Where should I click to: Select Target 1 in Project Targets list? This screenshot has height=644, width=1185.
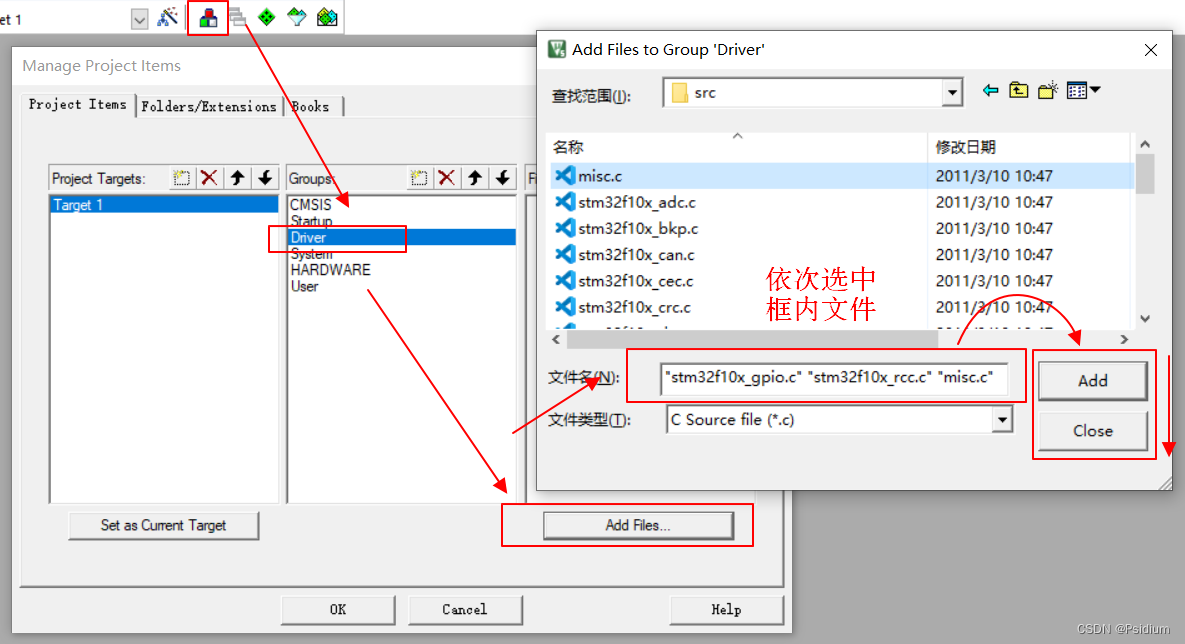[x=164, y=205]
